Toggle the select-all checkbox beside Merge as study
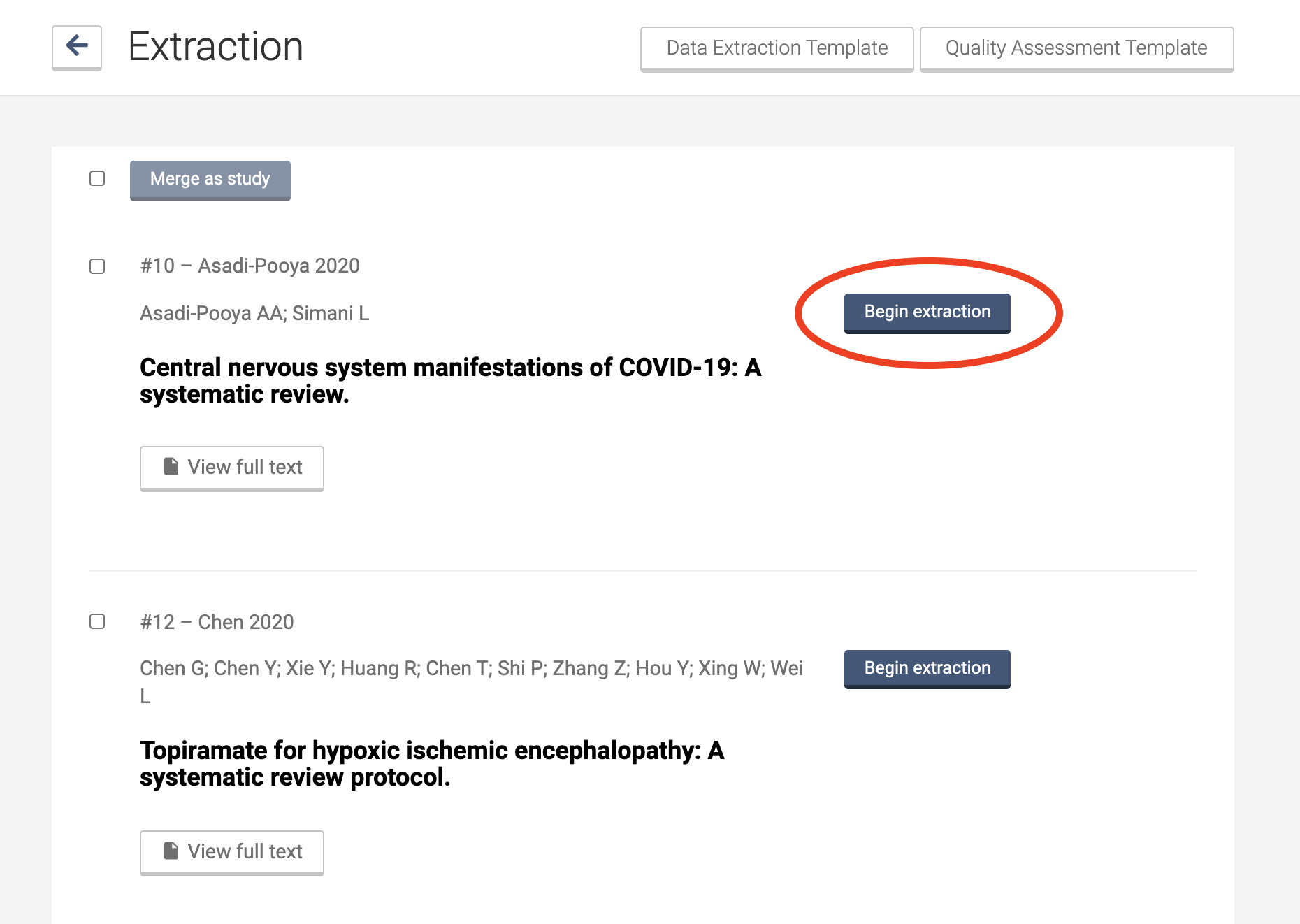1300x924 pixels. (x=97, y=178)
